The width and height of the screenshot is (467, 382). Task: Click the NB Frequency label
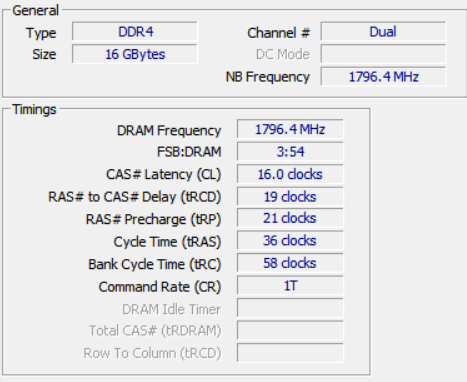pos(268,77)
